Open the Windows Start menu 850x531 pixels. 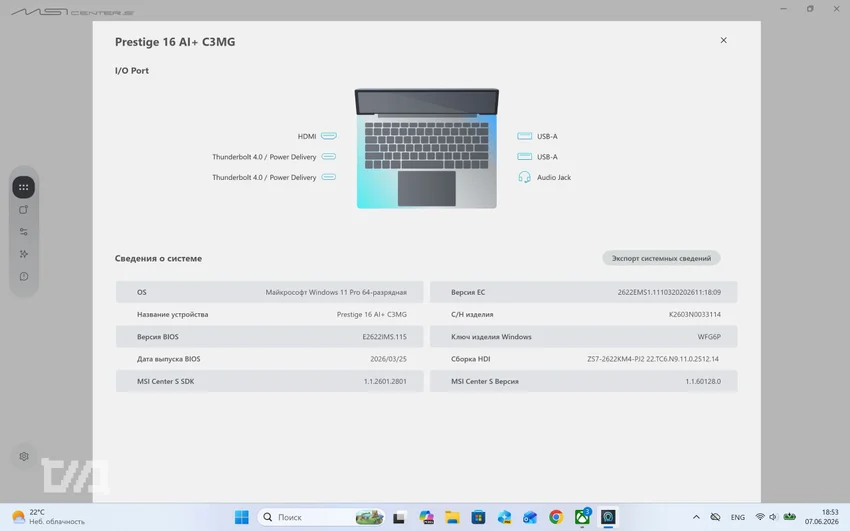point(241,517)
